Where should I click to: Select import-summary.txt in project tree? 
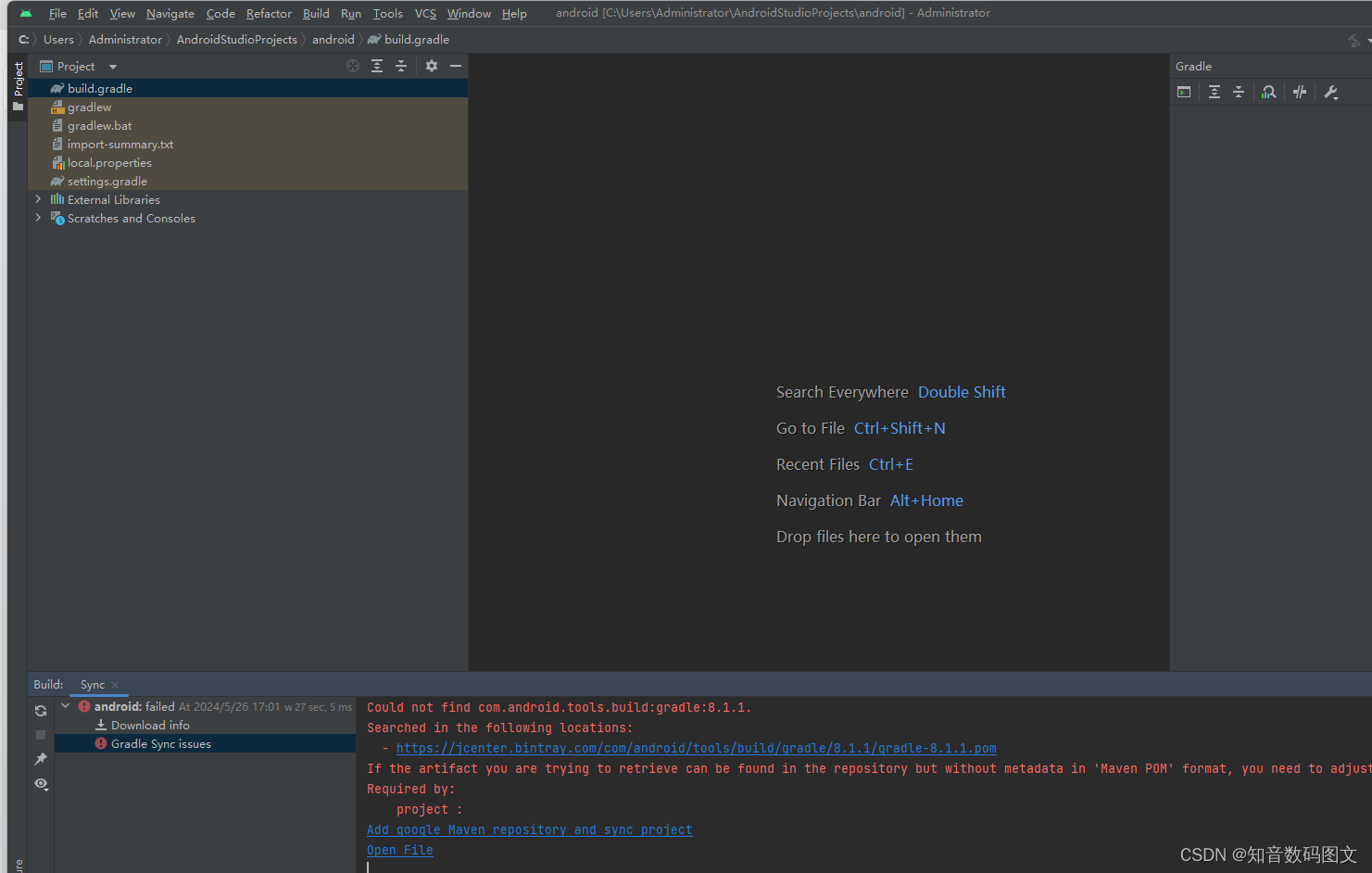pyautogui.click(x=247, y=144)
